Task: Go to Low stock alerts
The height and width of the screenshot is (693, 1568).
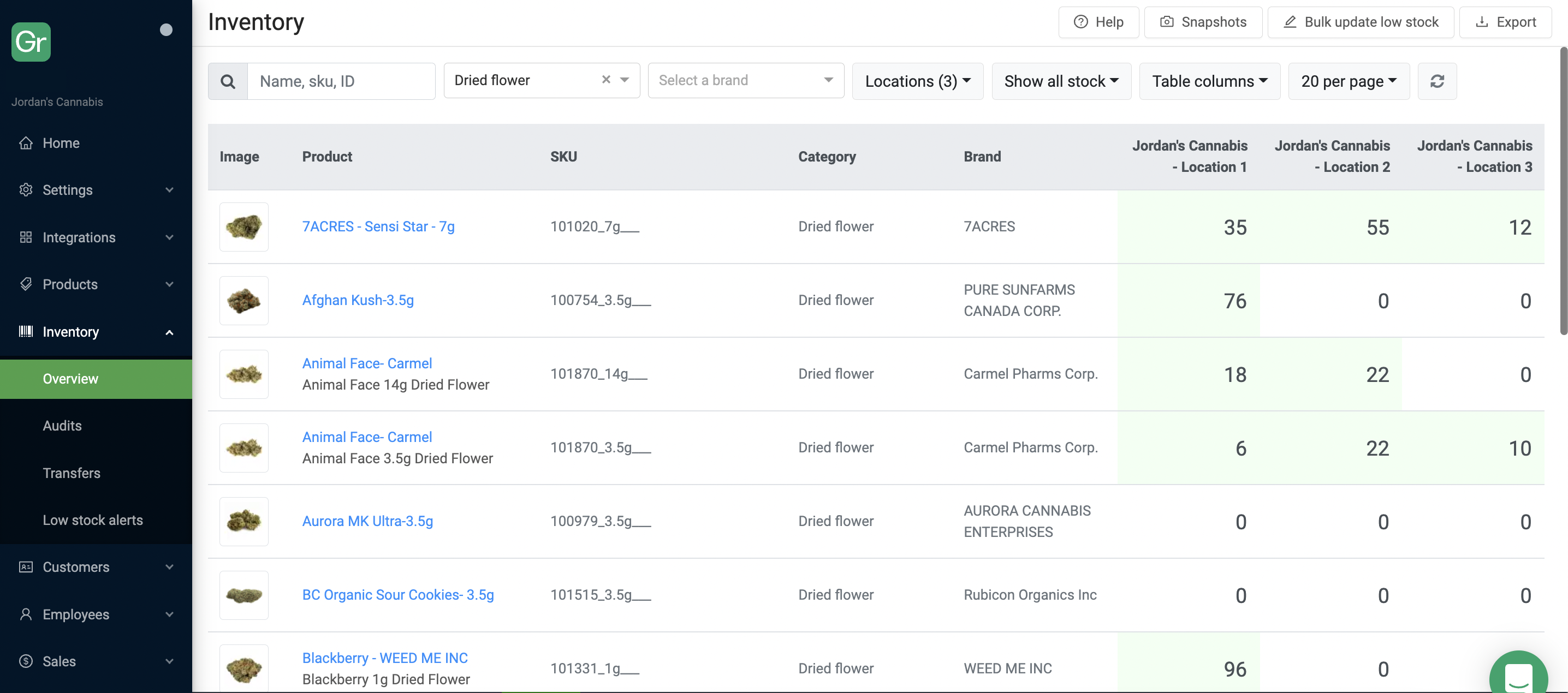Action: (92, 520)
